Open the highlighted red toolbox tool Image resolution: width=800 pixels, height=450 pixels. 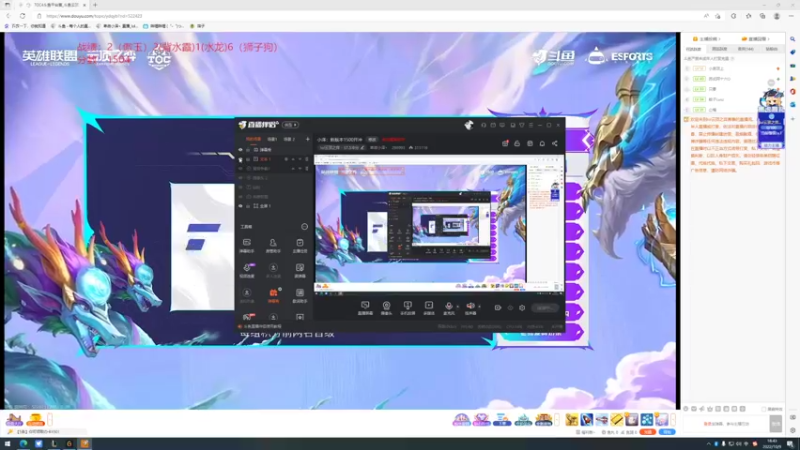click(273, 295)
